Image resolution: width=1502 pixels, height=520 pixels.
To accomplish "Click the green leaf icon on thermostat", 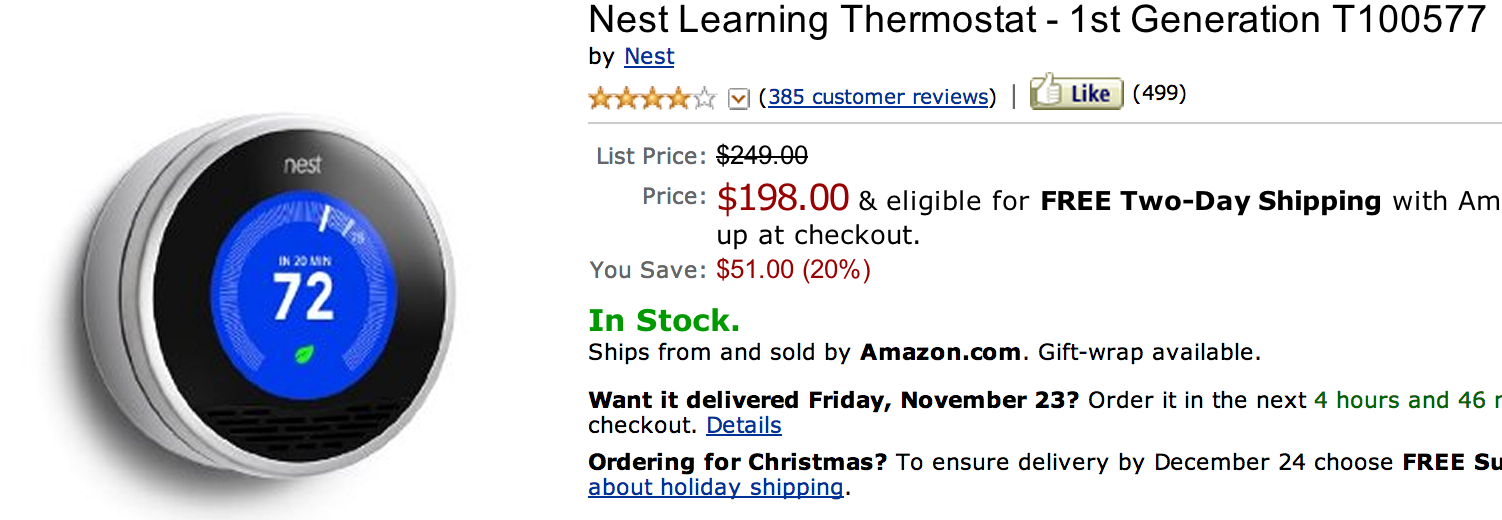I will click(x=301, y=353).
